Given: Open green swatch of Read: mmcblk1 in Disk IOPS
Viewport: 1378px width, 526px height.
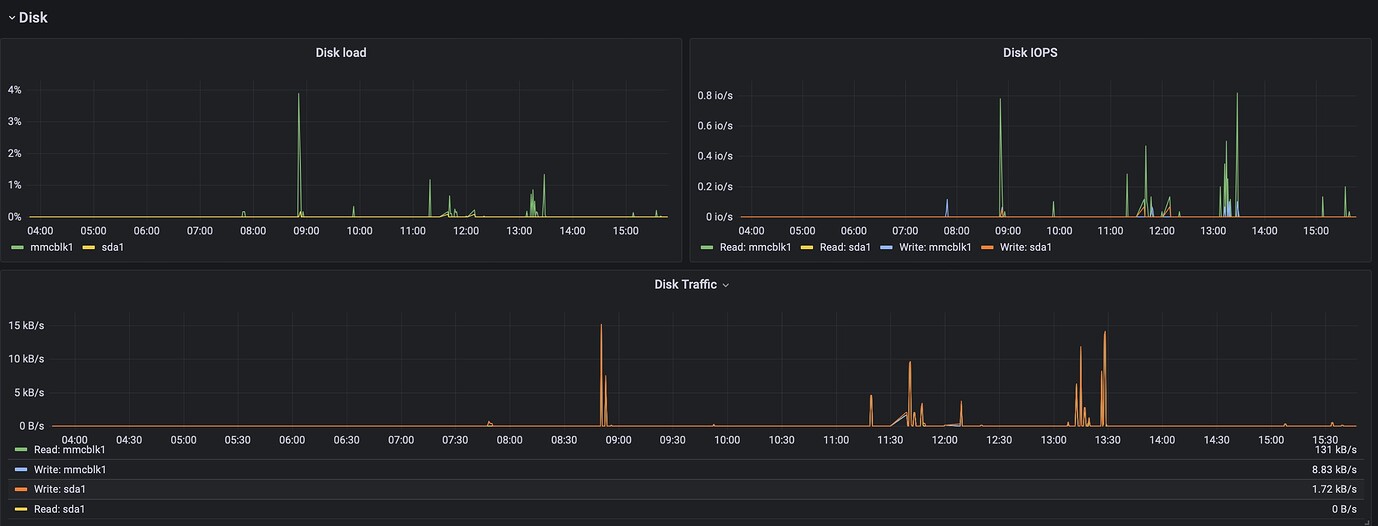Looking at the screenshot, I should 707,247.
